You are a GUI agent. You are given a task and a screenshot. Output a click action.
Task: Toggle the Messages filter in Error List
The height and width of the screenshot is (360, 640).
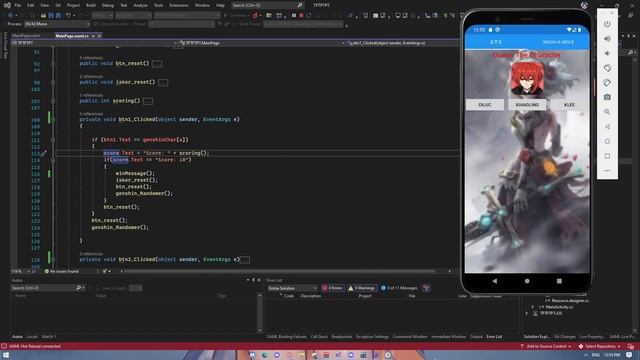(x=399, y=288)
